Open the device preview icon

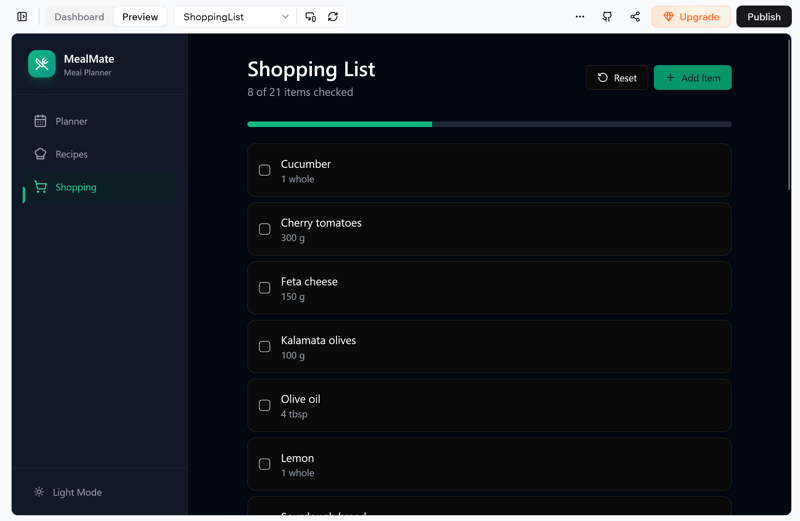[311, 17]
